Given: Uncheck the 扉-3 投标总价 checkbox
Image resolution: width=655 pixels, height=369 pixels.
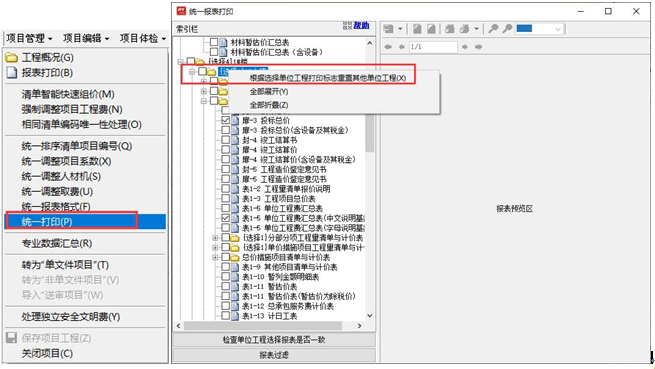Looking at the screenshot, I should coord(226,120).
